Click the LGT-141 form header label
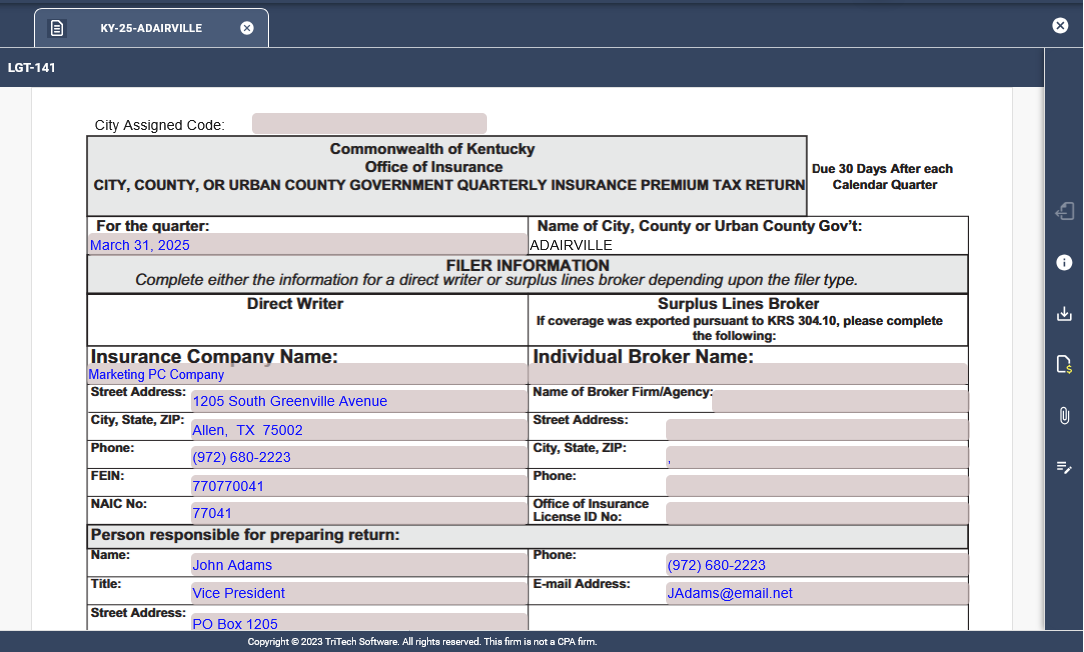 pyautogui.click(x=32, y=68)
